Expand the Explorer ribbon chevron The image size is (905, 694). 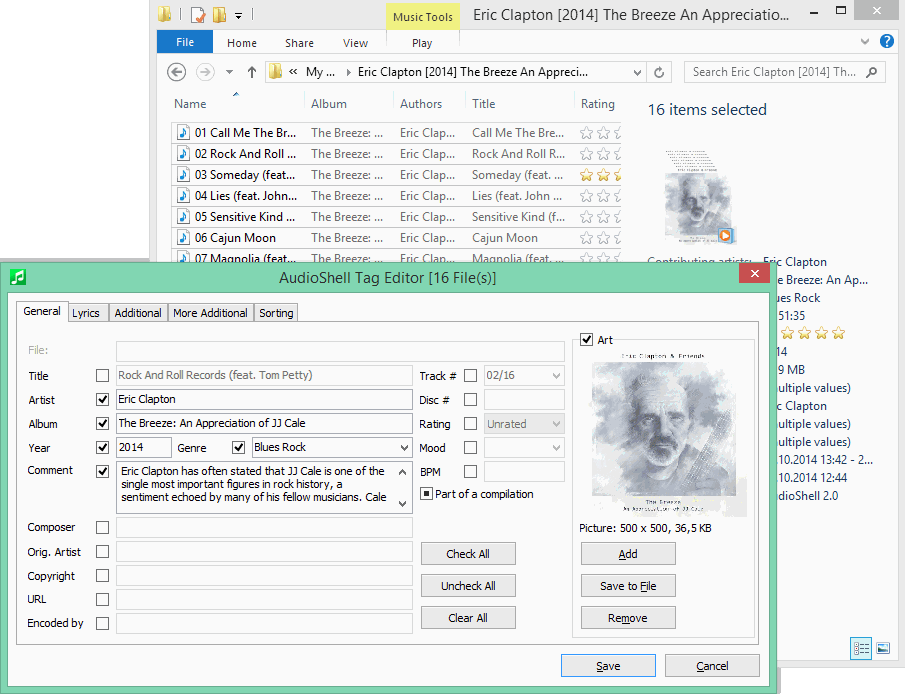(865, 42)
